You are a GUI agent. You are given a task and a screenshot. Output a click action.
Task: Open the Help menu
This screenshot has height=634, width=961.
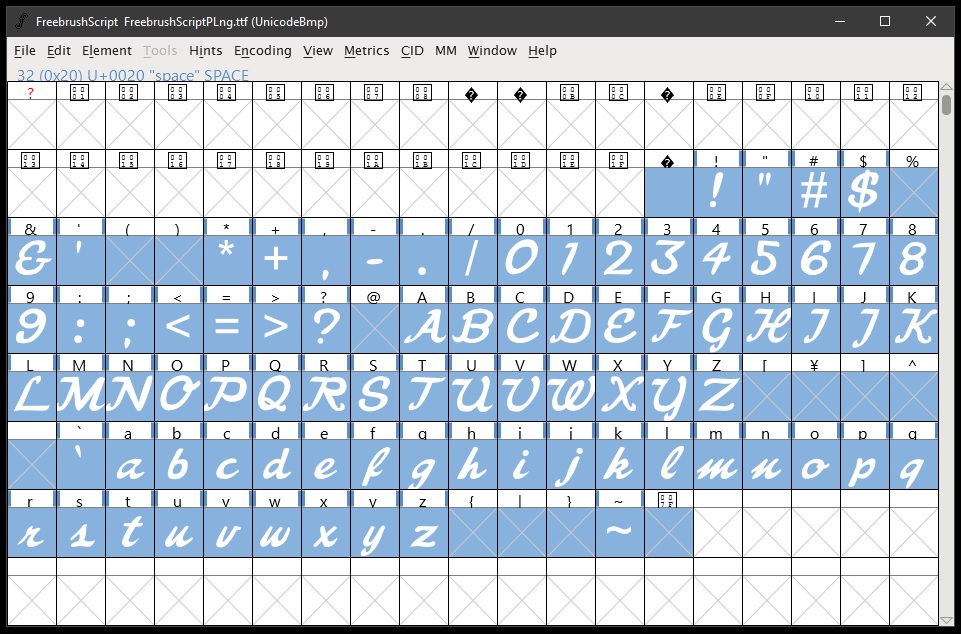click(542, 51)
